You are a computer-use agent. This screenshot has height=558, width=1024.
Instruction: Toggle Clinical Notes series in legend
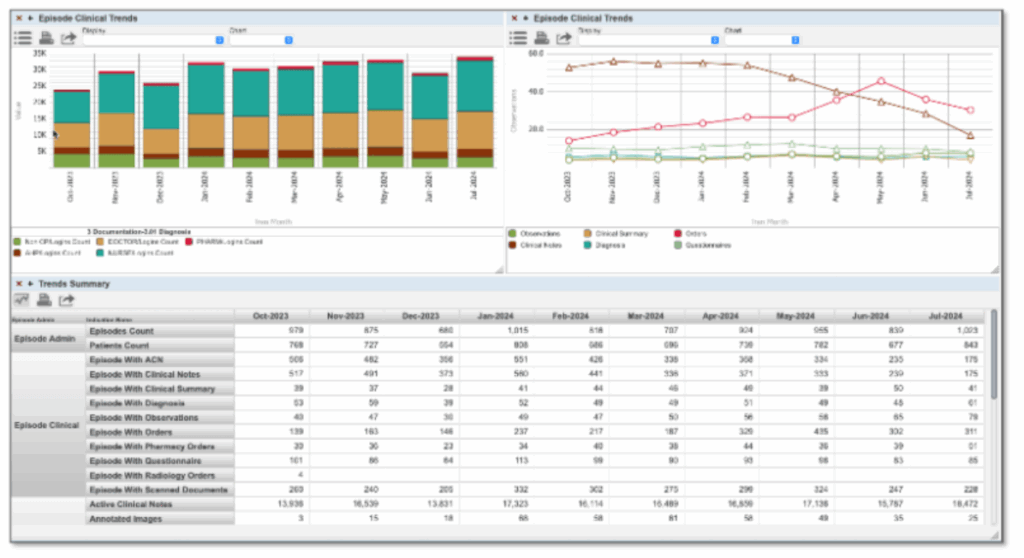(x=539, y=245)
